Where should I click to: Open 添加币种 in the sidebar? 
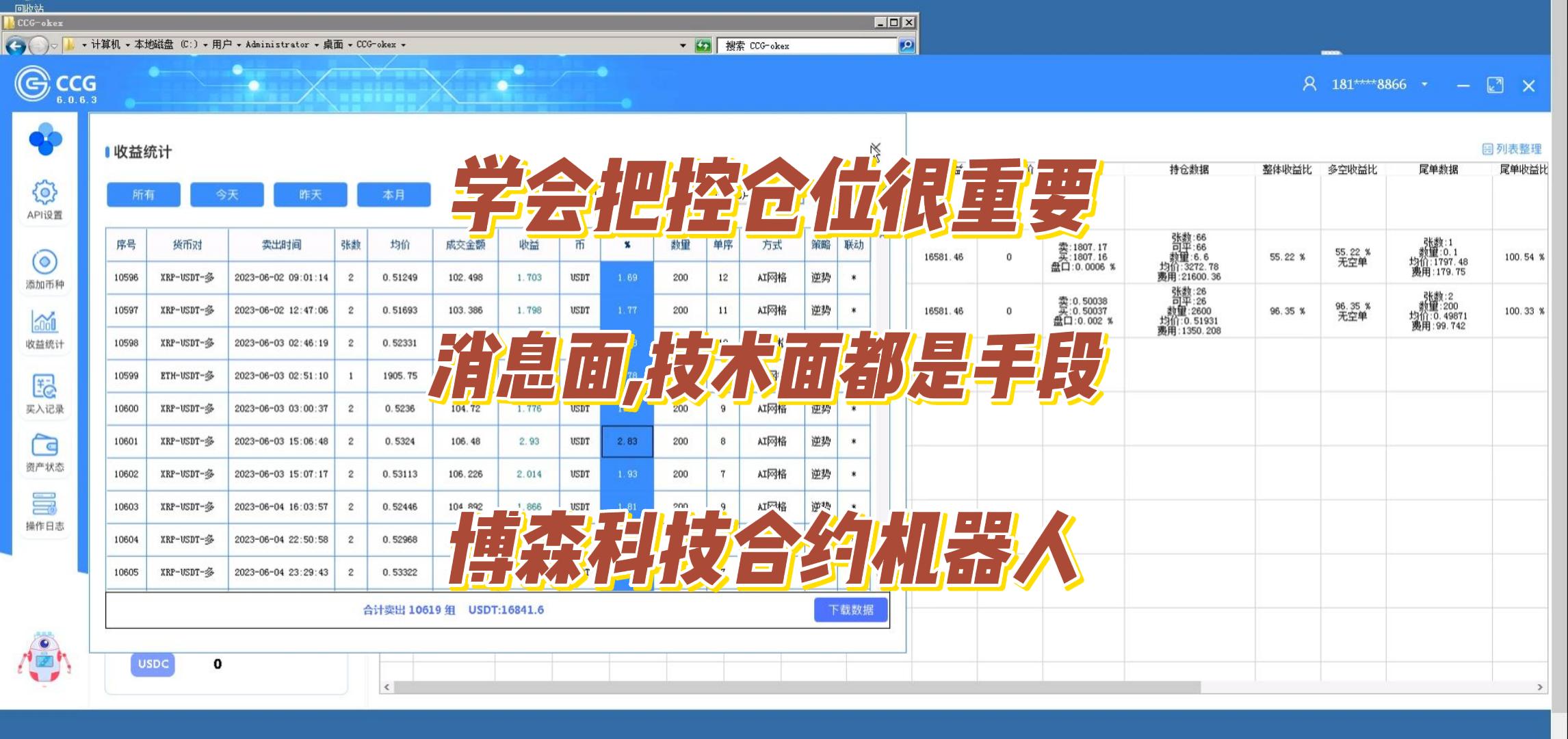click(x=44, y=269)
